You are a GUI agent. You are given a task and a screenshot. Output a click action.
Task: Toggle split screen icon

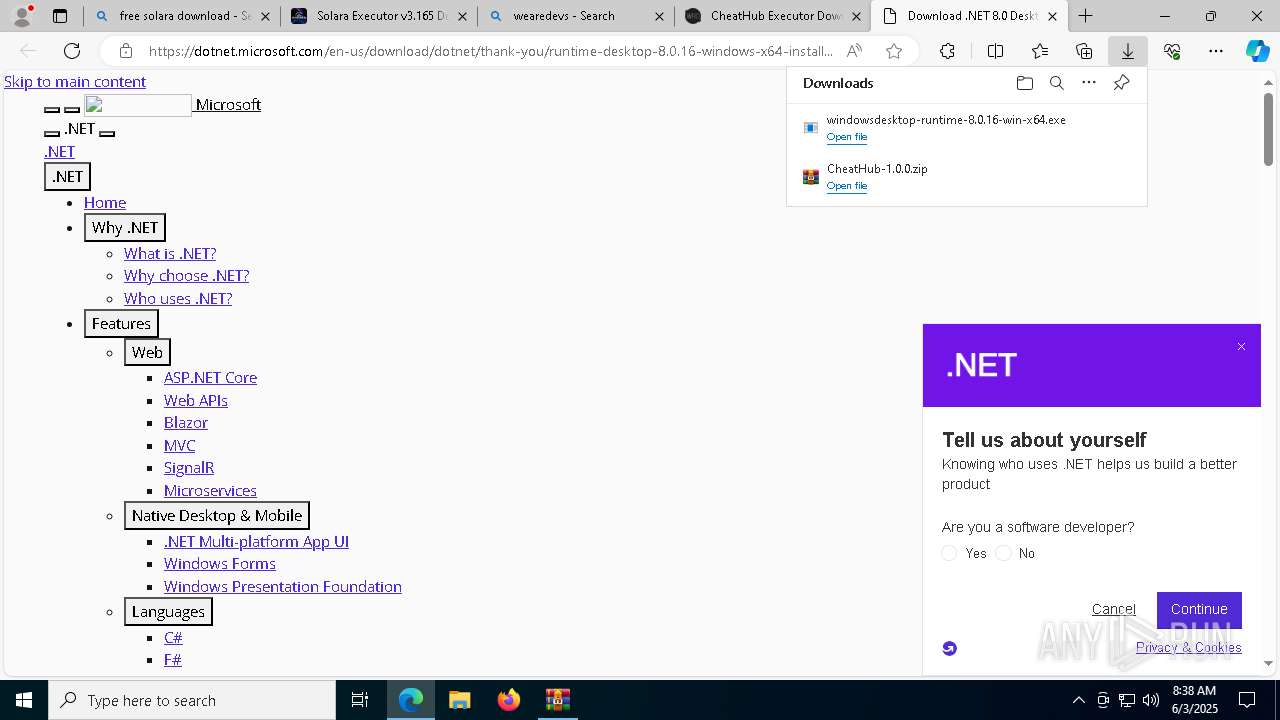995,51
